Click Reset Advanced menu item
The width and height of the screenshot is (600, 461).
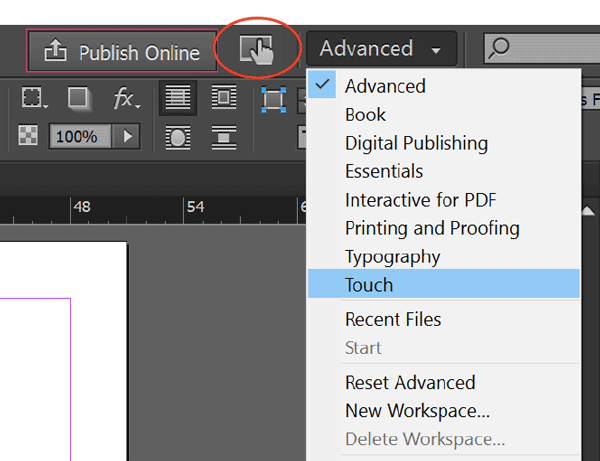tap(444, 382)
